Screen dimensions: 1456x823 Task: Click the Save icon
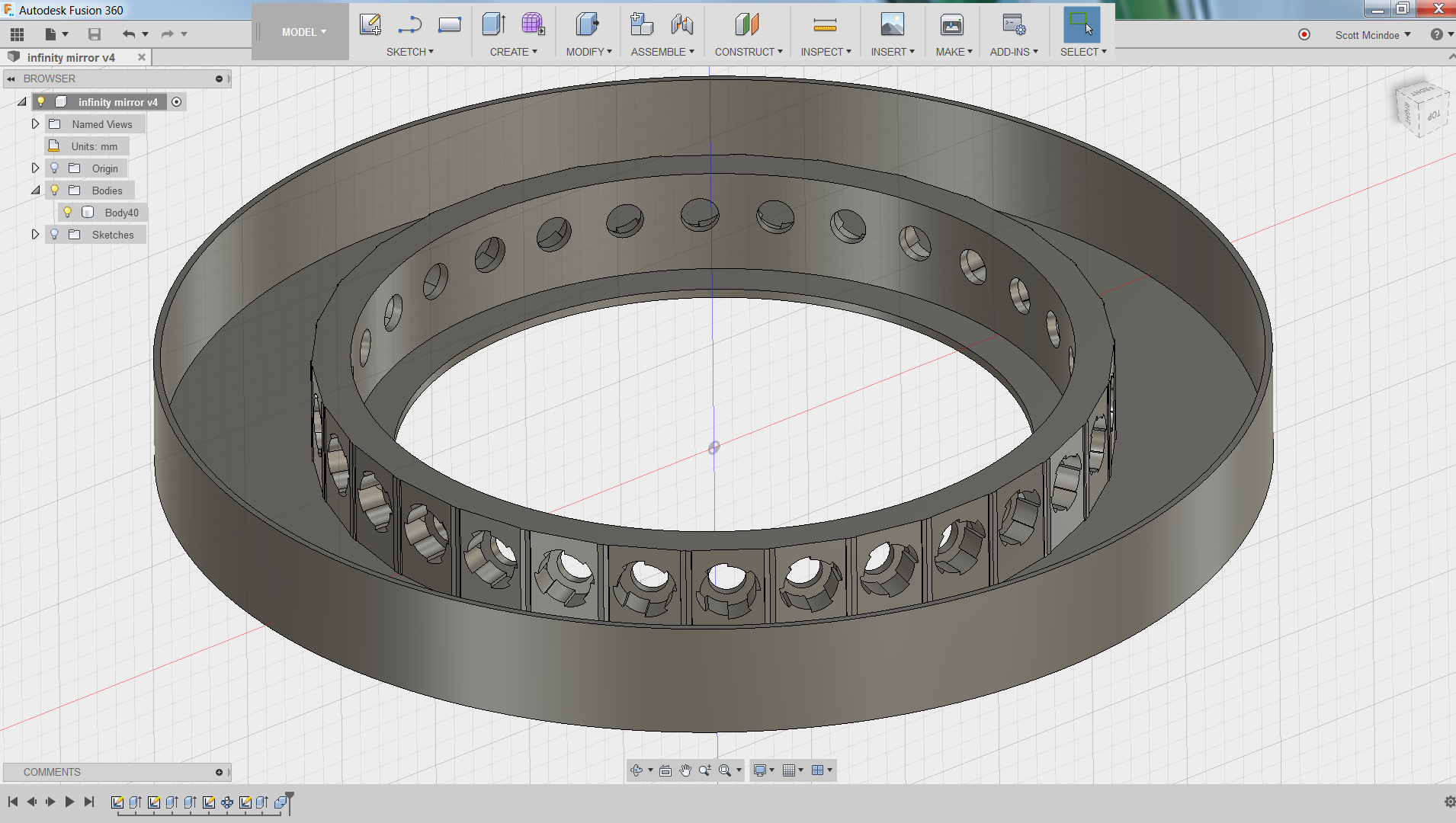[95, 34]
